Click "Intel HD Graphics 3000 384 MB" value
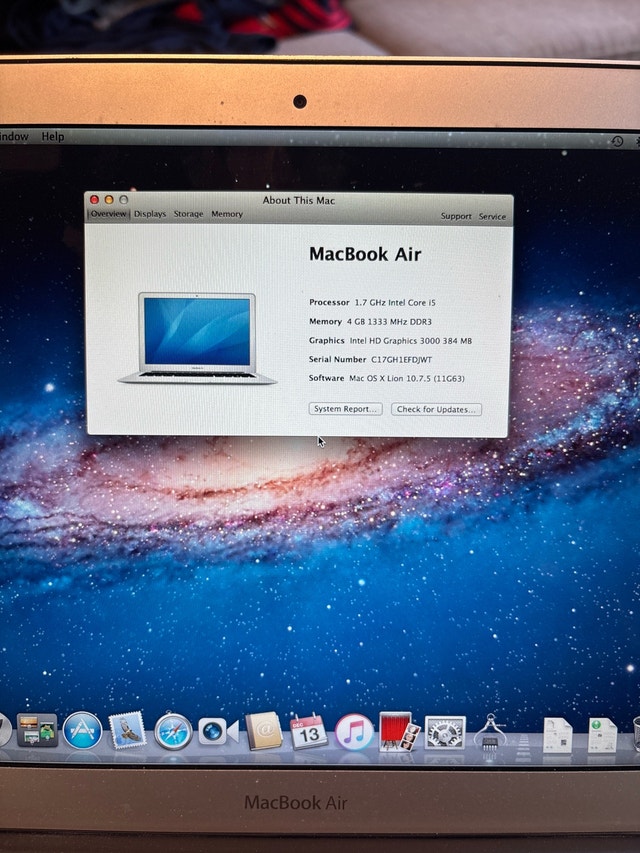The width and height of the screenshot is (640, 853). (411, 341)
